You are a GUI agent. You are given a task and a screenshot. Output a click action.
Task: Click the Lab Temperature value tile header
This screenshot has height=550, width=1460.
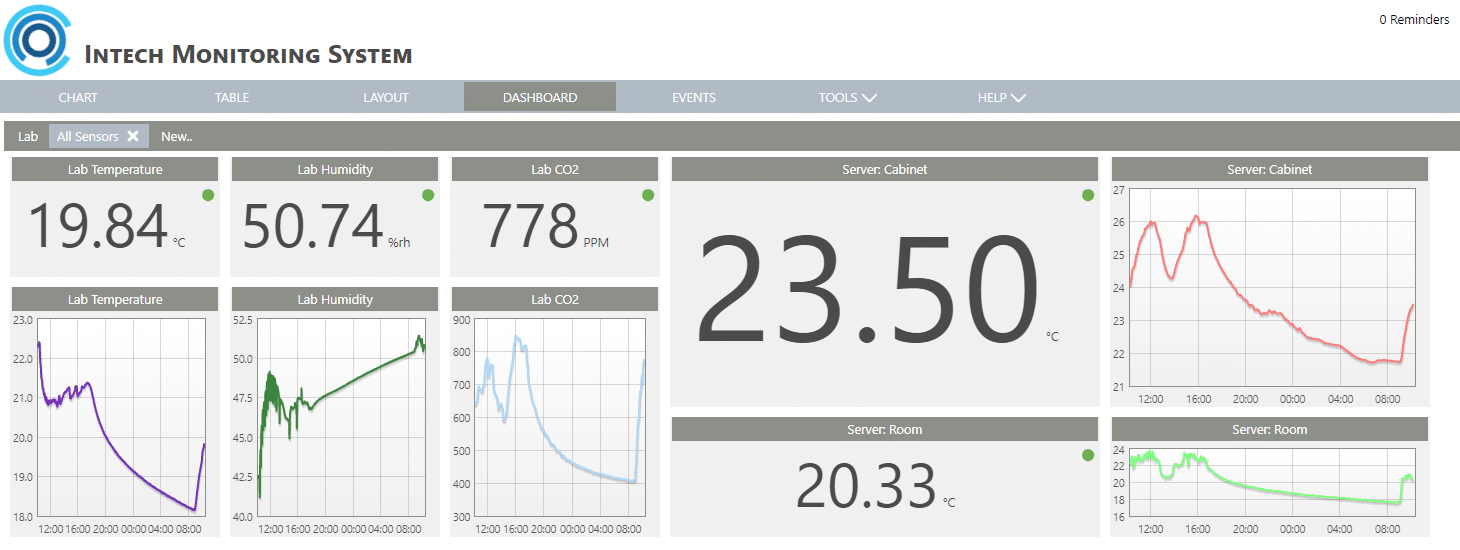click(x=115, y=169)
